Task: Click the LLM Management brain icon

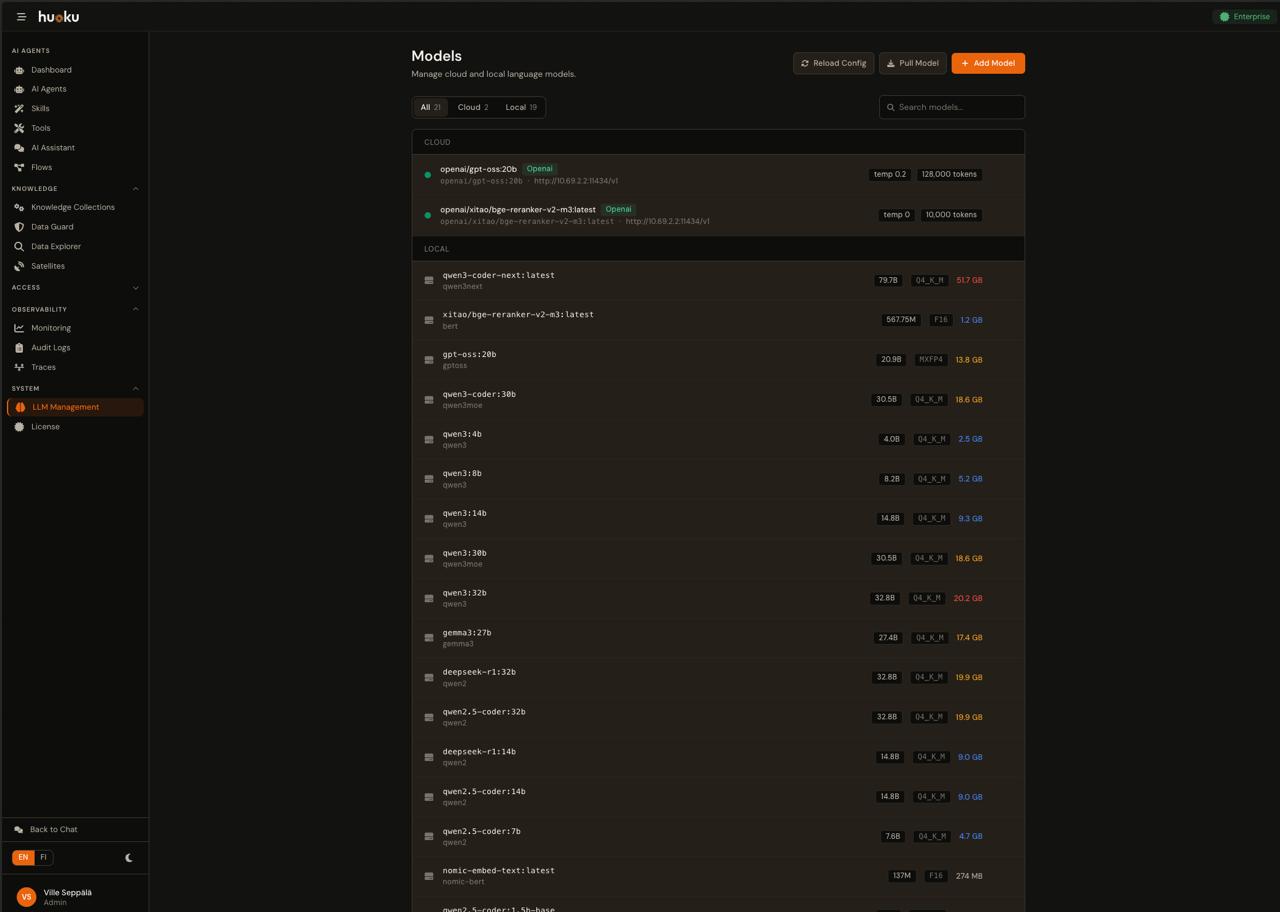Action: click(x=20, y=407)
